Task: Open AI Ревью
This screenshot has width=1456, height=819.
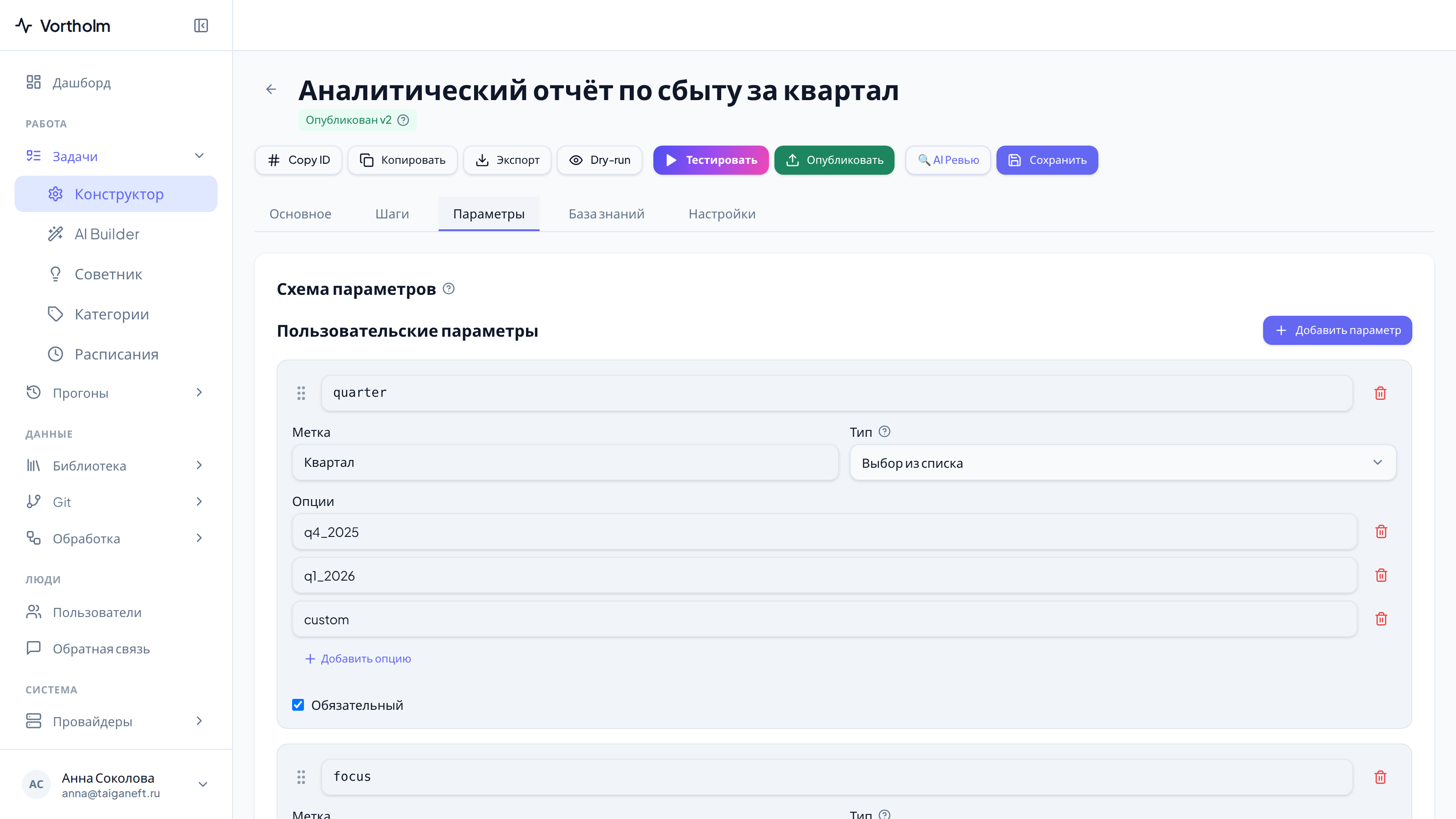Action: [948, 160]
